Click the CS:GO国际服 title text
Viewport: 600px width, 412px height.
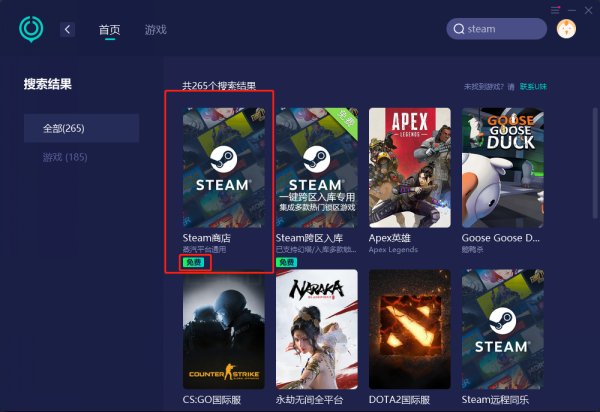tap(212, 400)
